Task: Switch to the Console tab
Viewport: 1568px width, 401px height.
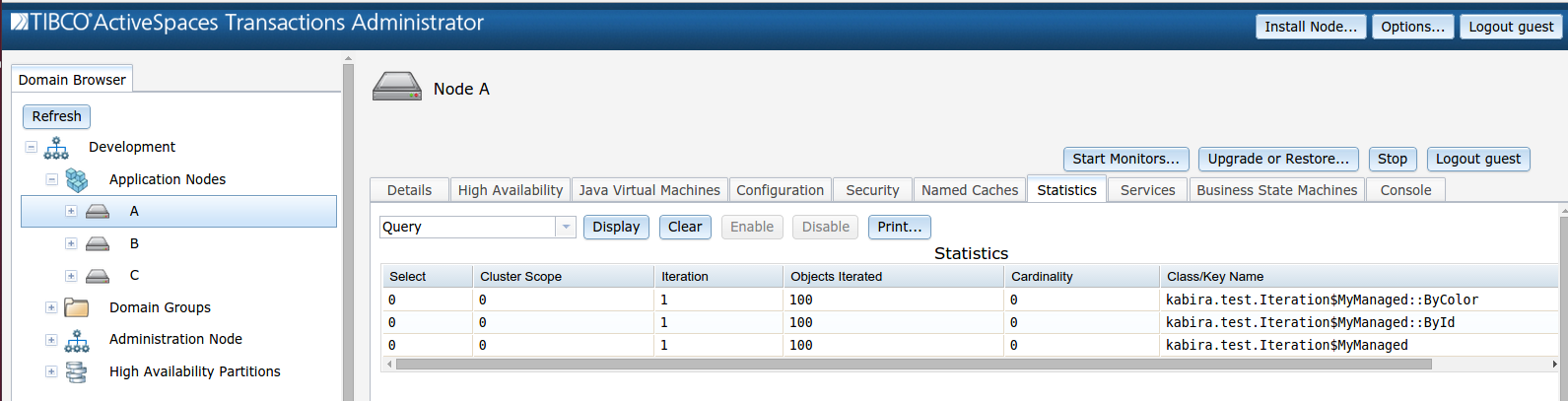Action: point(1405,190)
